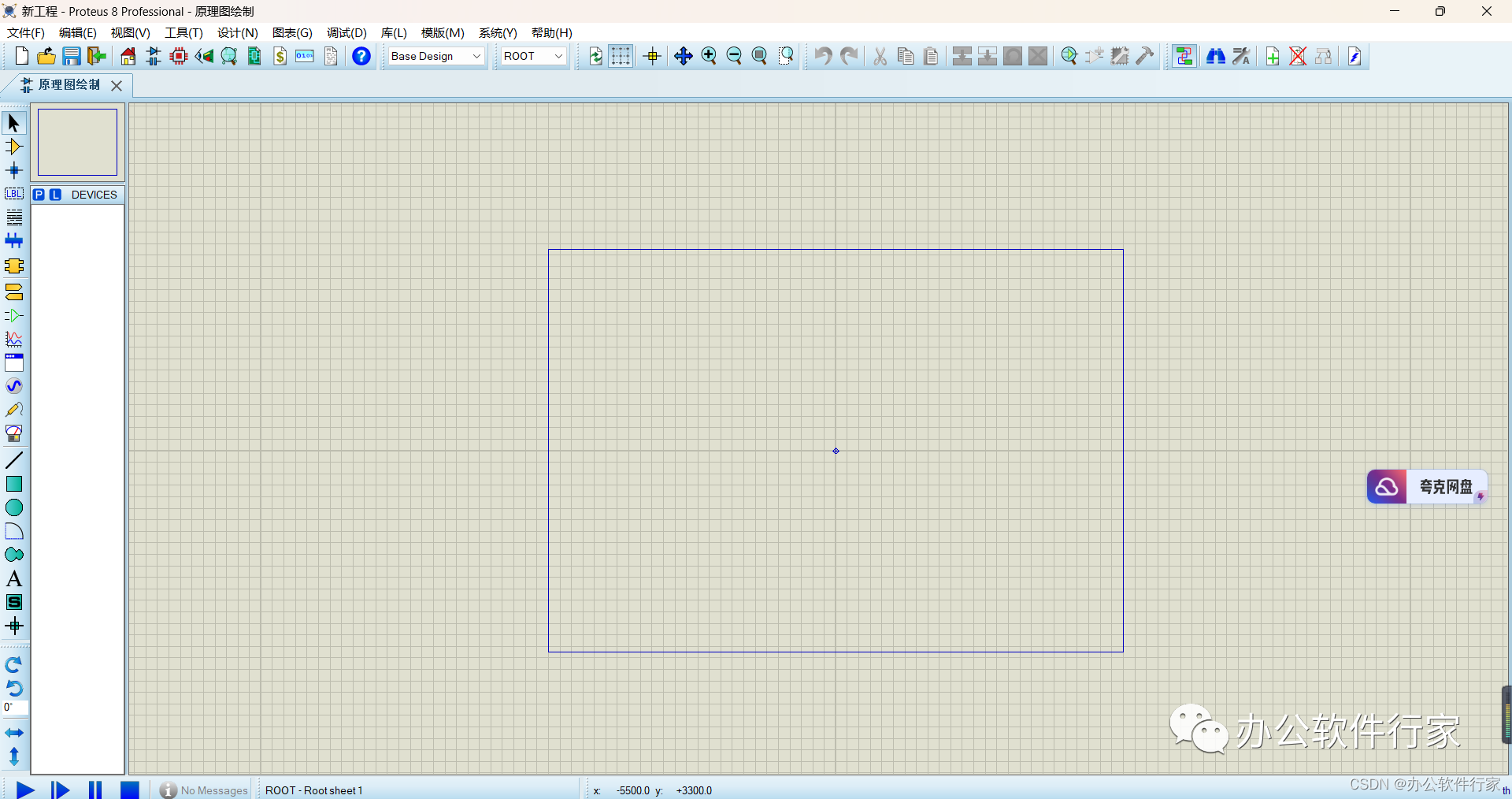Select the 2D Symbols tool
The image size is (1512, 799).
click(x=14, y=602)
